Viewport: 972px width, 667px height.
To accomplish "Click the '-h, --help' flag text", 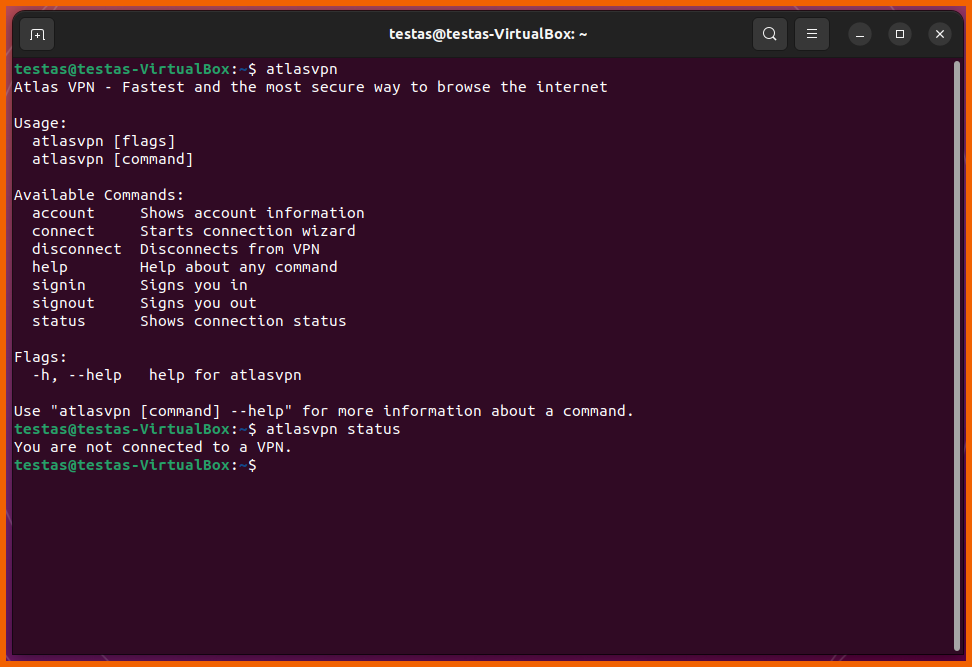I will pyautogui.click(x=76, y=375).
